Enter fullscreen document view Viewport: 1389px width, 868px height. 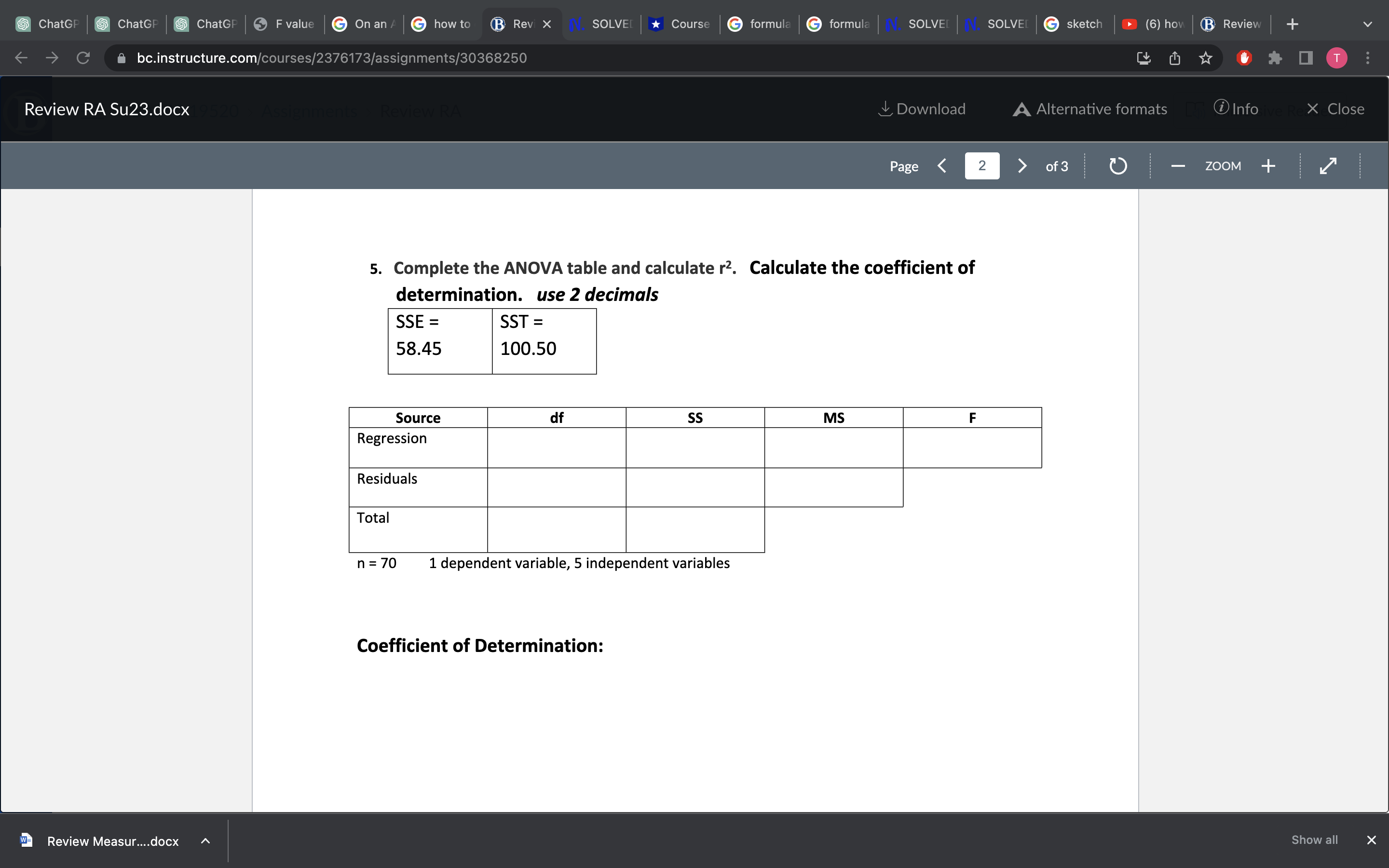pyautogui.click(x=1328, y=166)
